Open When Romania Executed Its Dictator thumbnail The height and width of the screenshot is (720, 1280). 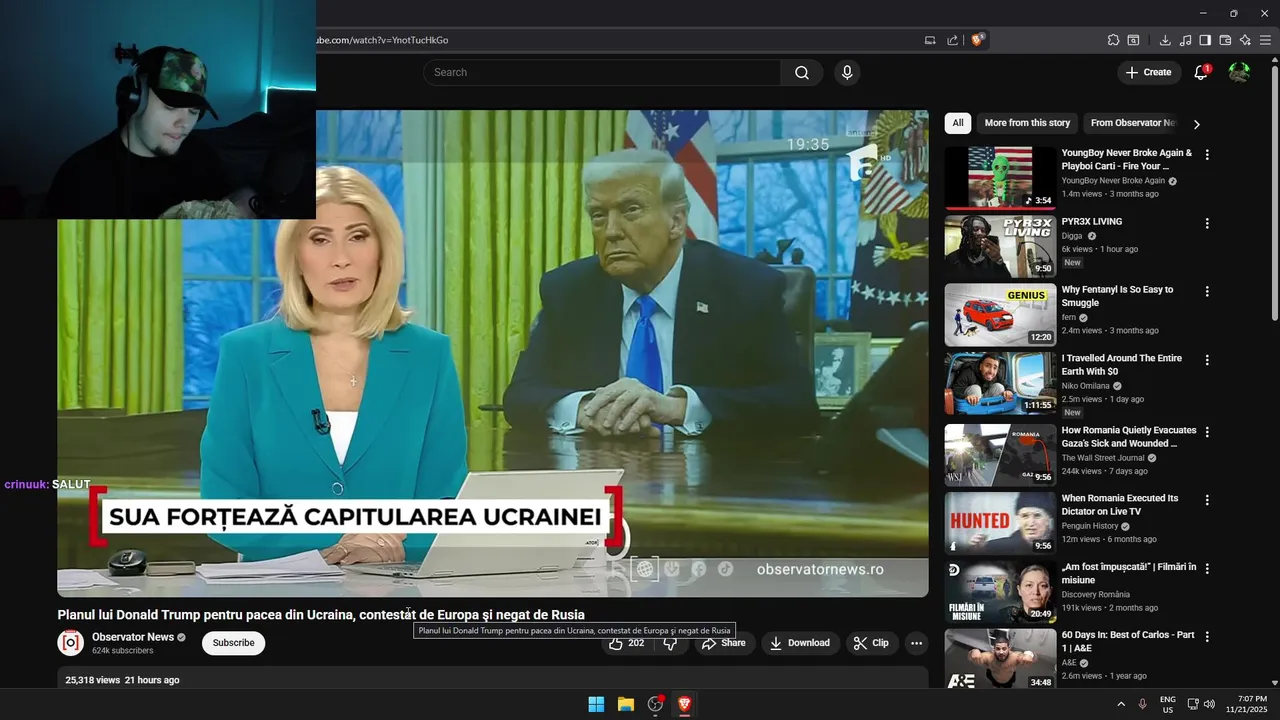(1000, 523)
